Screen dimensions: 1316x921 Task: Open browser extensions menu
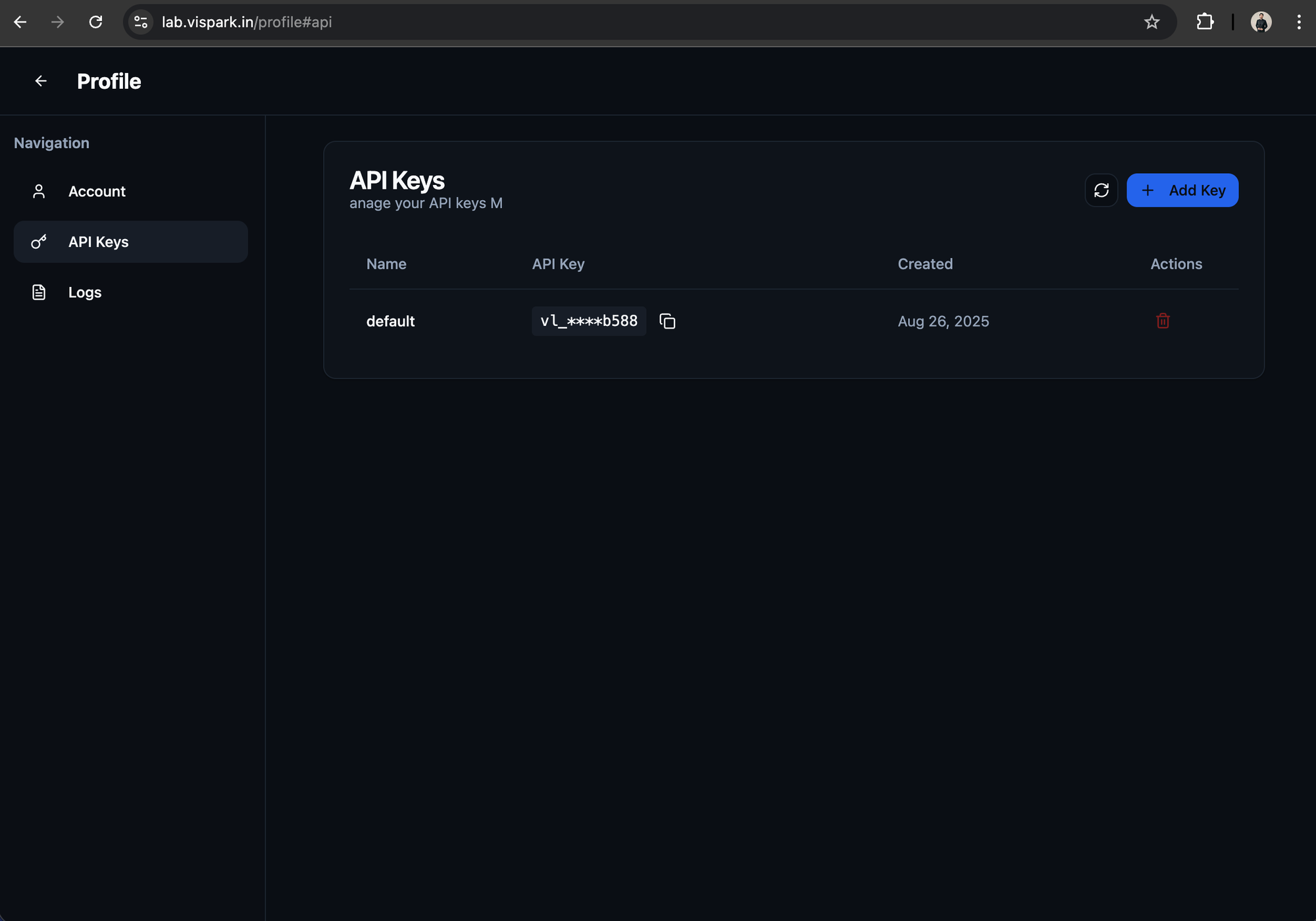click(1205, 22)
